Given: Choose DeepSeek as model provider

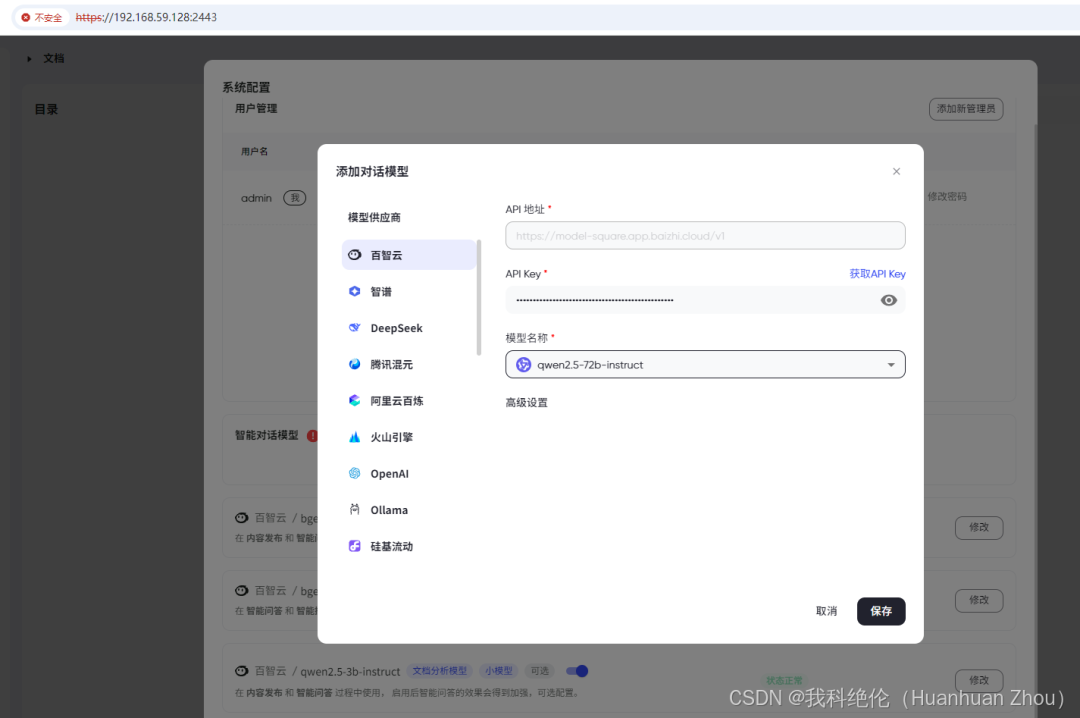Looking at the screenshot, I should [x=408, y=328].
